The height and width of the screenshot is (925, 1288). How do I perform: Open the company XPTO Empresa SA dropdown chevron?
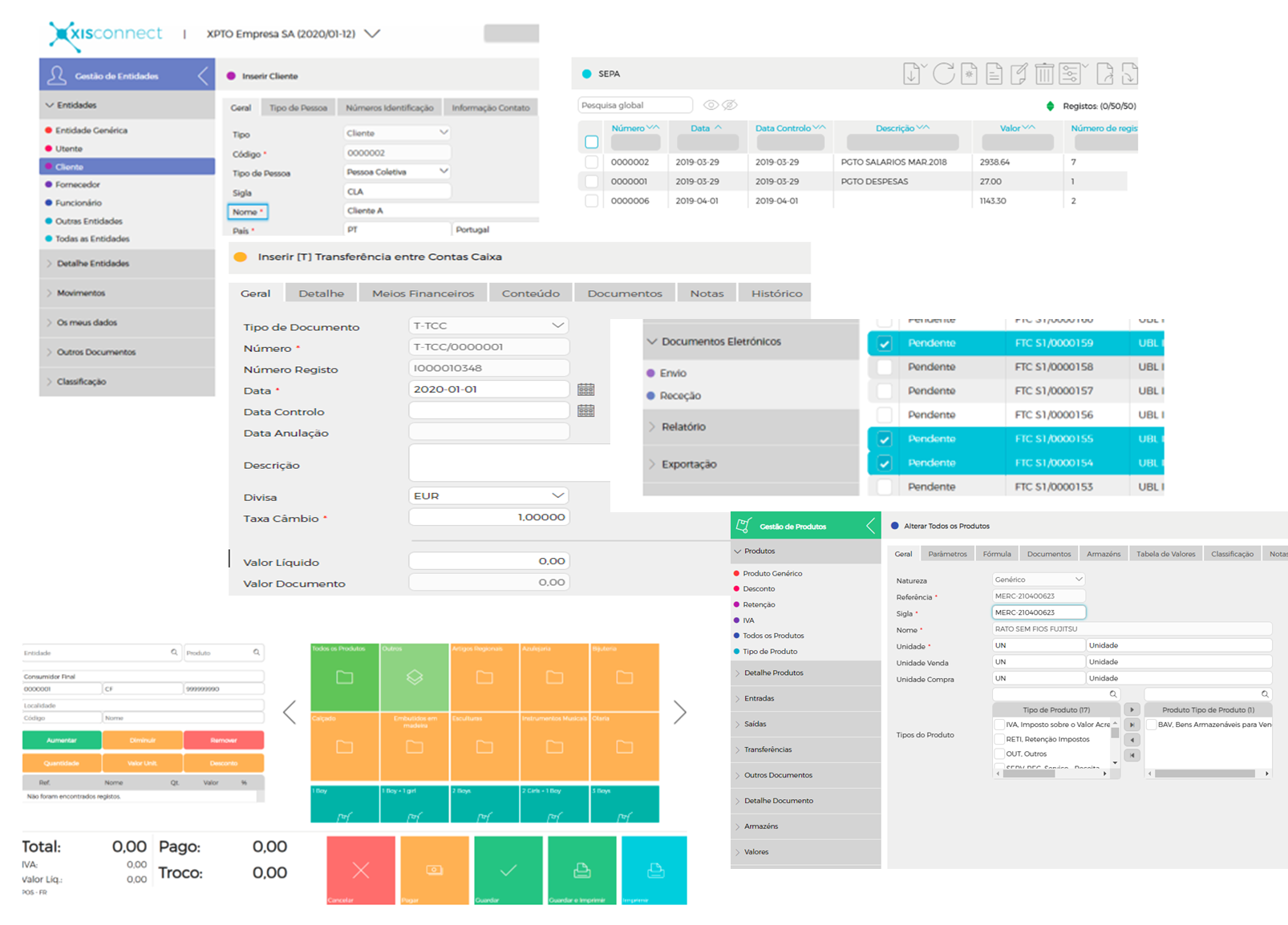(372, 34)
